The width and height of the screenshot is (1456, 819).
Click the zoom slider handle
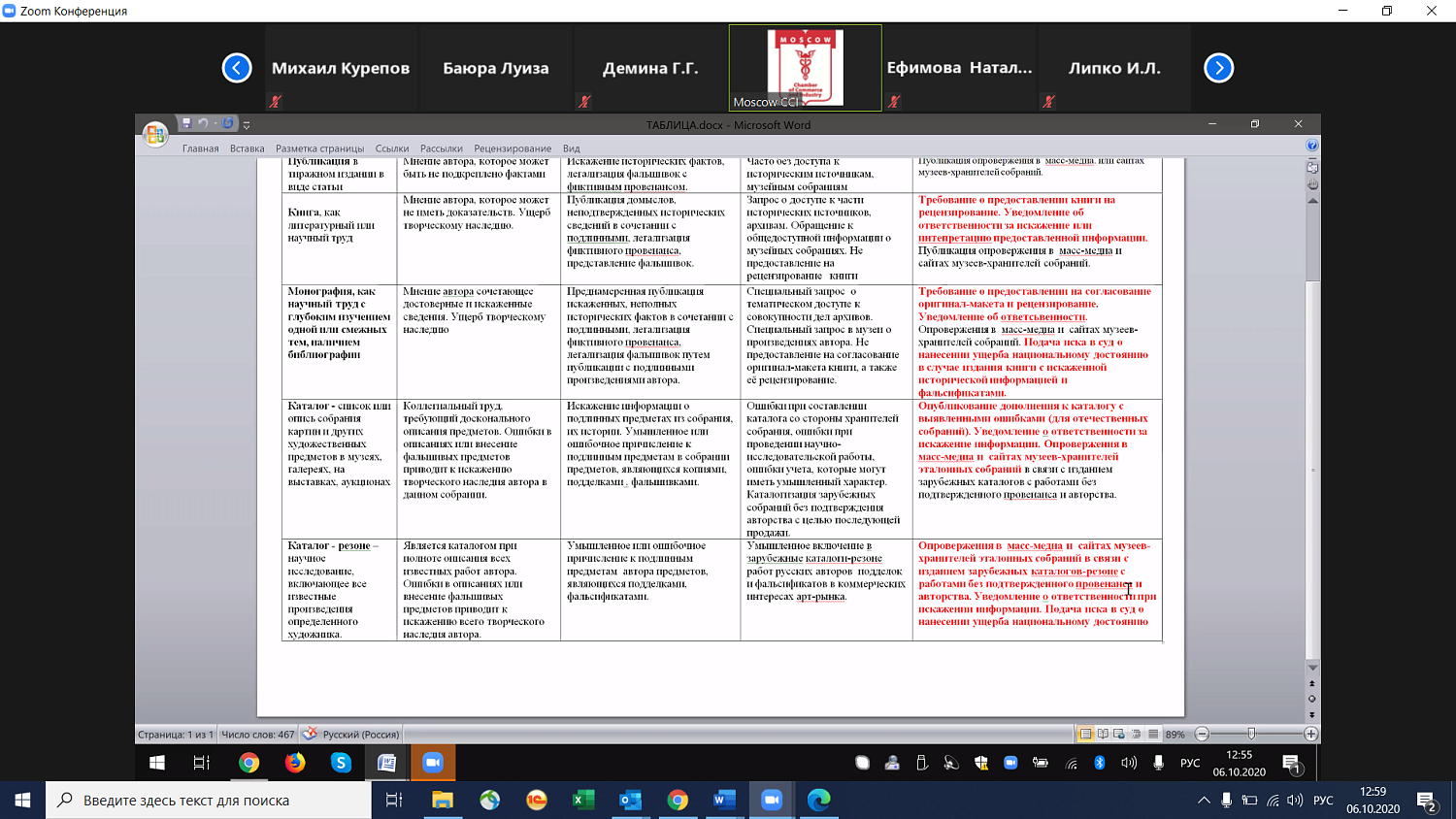pos(1251,735)
